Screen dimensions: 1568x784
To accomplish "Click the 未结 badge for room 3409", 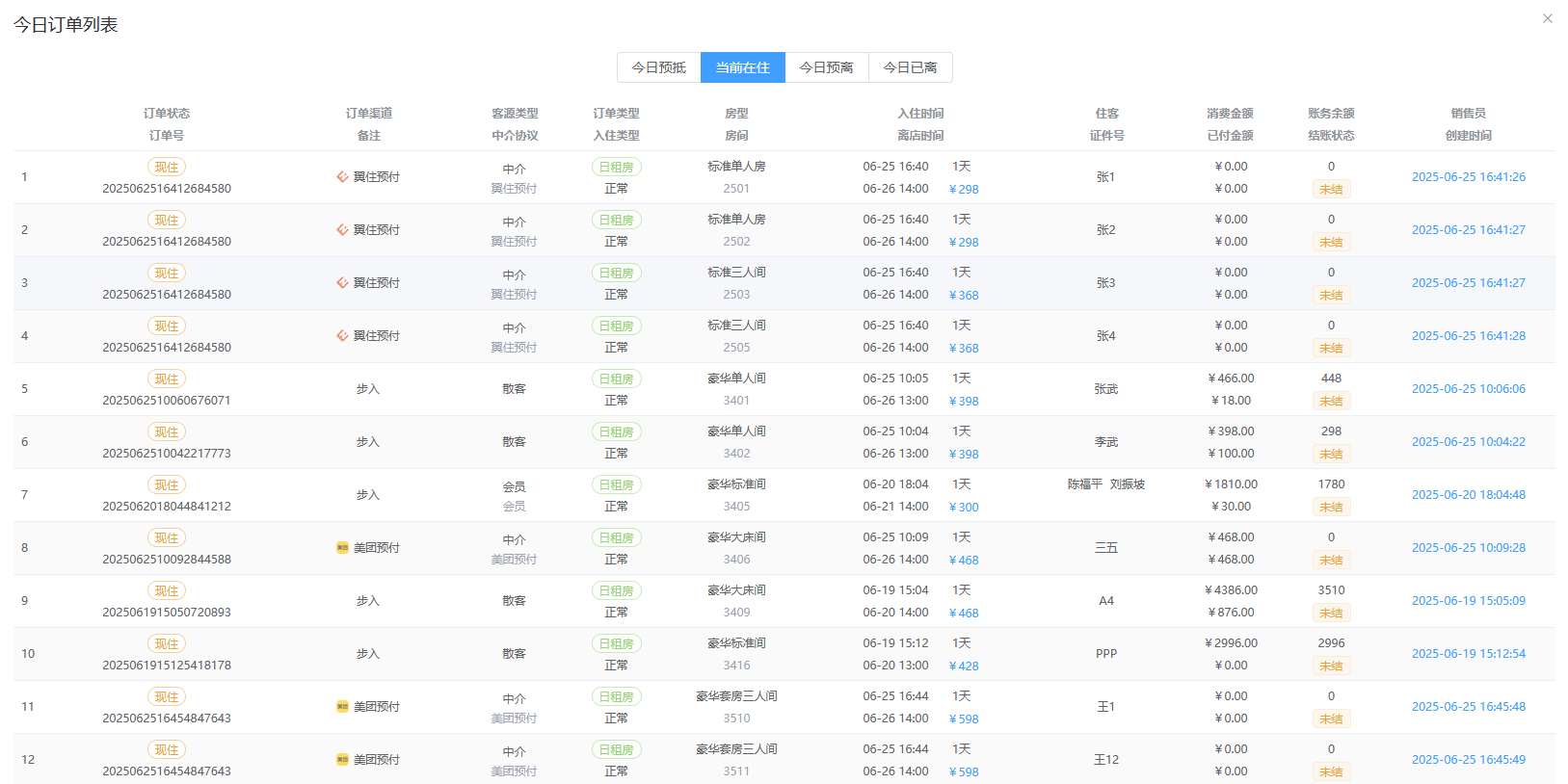I will pyautogui.click(x=1331, y=614).
